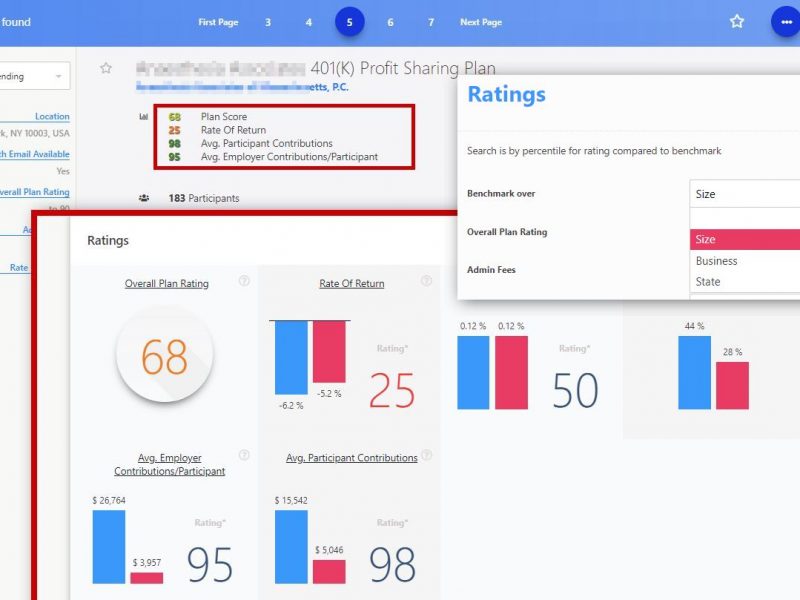Click the participants people icon
Screen dimensions: 800x600
click(x=145, y=198)
